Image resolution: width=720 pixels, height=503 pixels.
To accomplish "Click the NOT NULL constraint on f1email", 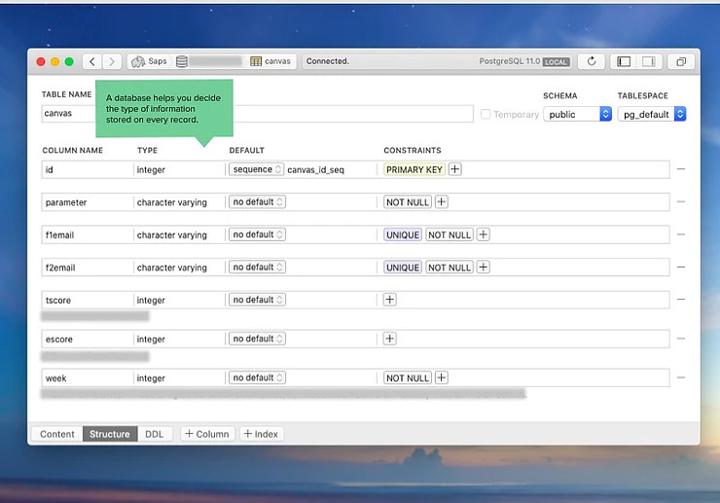I will tap(450, 235).
